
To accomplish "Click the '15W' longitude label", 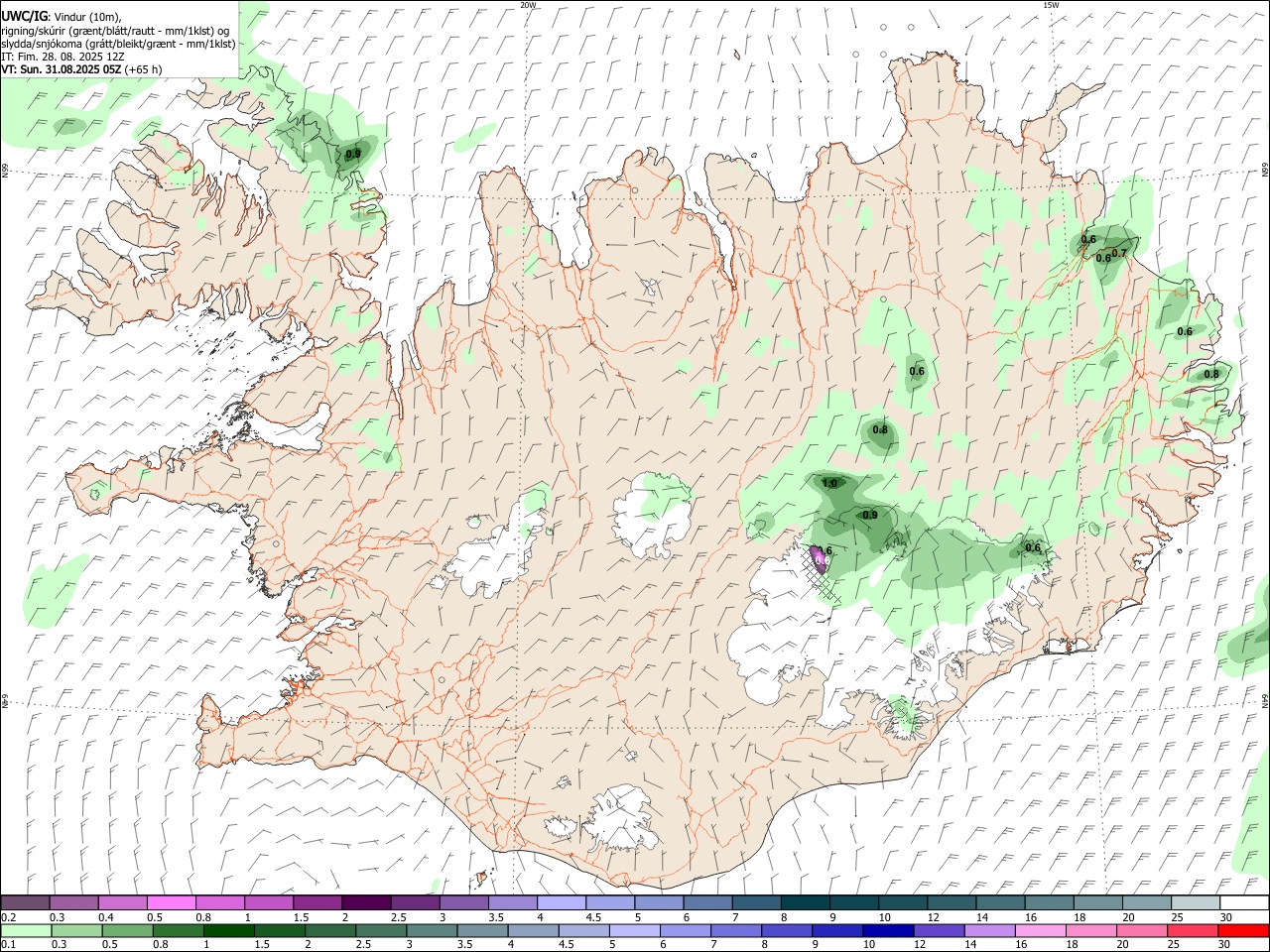I will 1051,5.
